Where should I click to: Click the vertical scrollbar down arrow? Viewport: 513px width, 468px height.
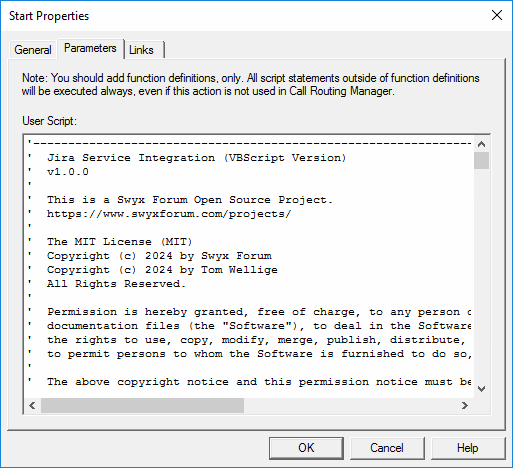pyautogui.click(x=481, y=389)
